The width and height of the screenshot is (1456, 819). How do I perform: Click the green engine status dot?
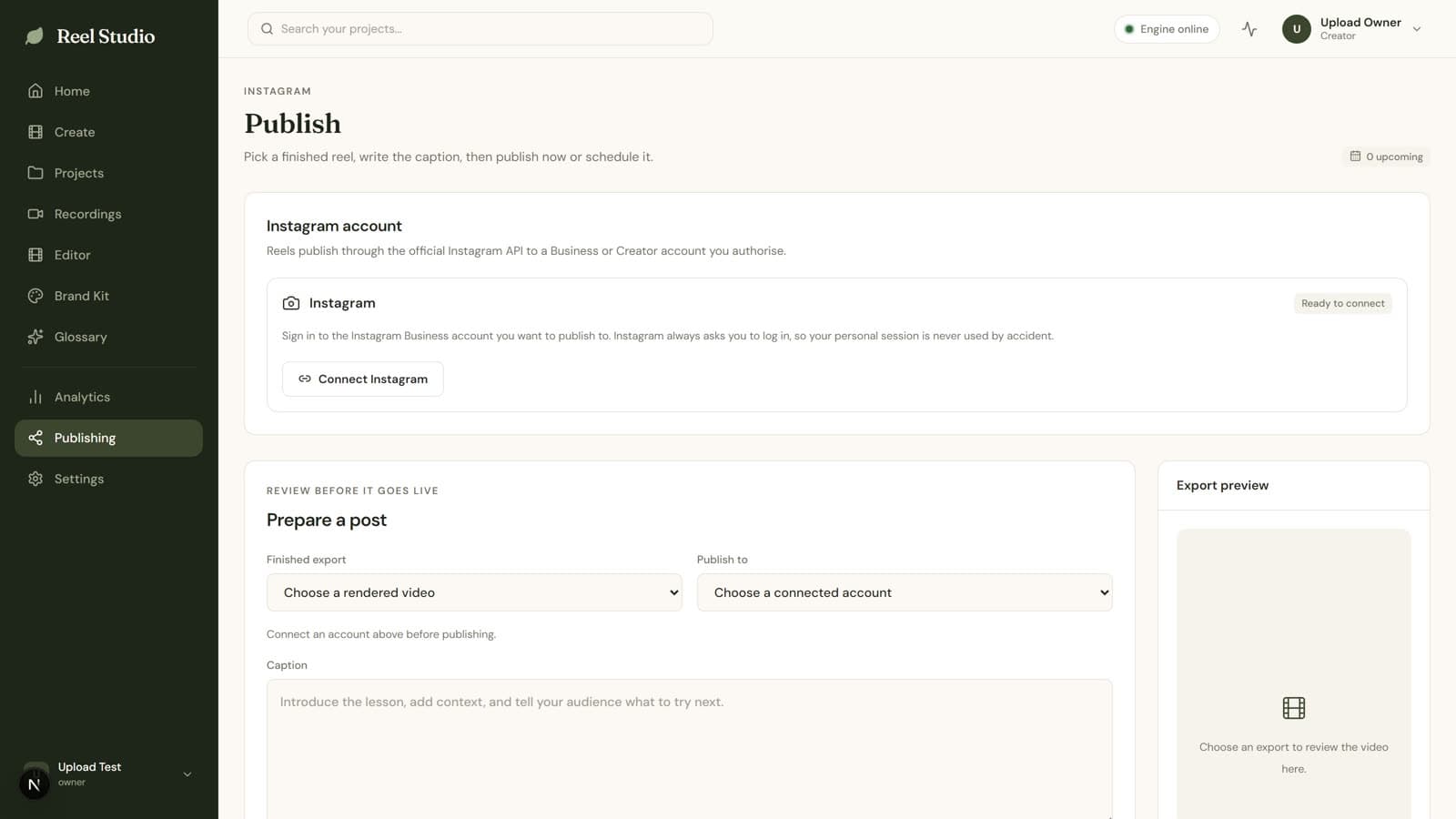click(1129, 29)
